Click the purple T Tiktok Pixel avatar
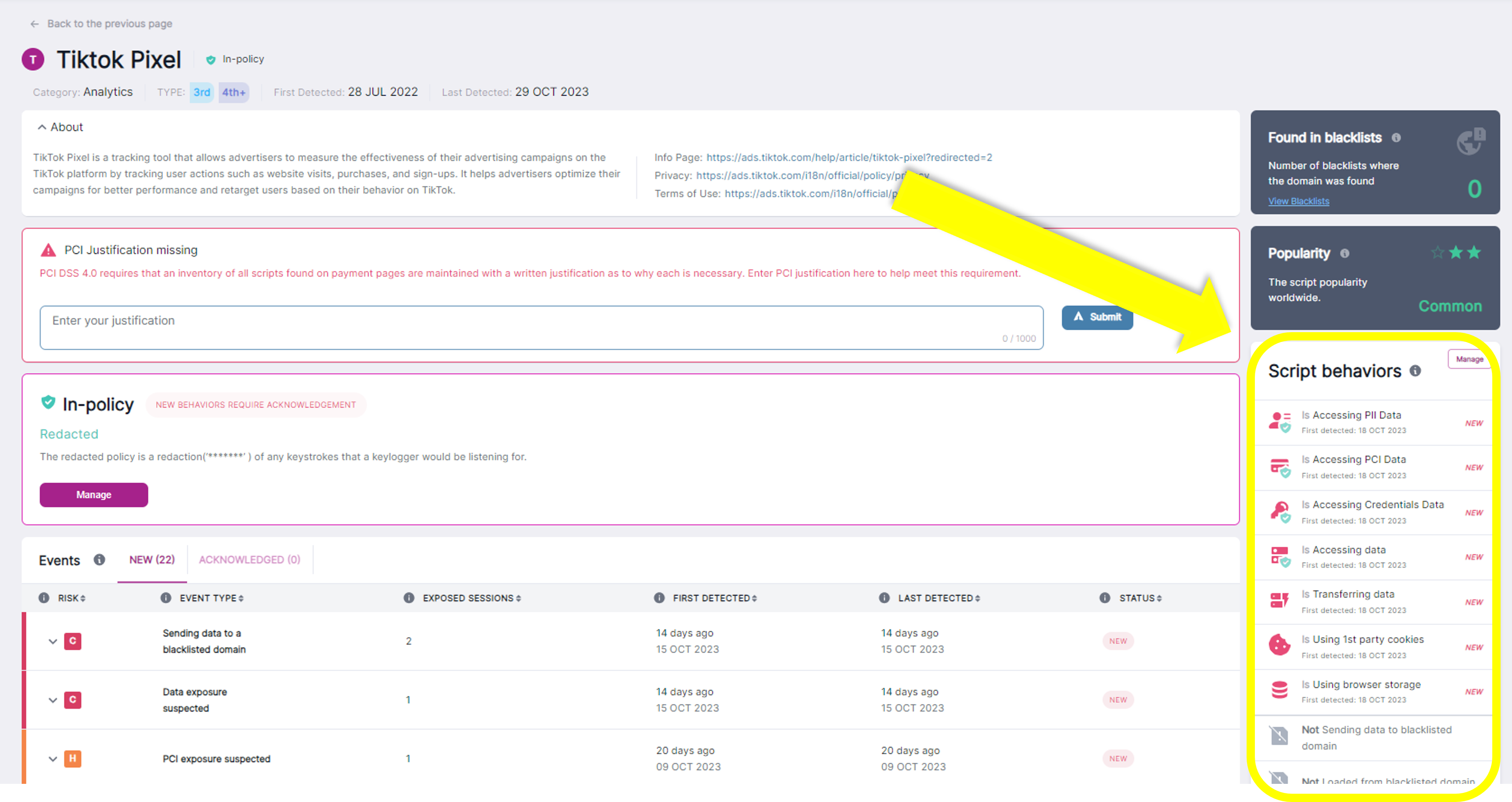 (x=33, y=59)
